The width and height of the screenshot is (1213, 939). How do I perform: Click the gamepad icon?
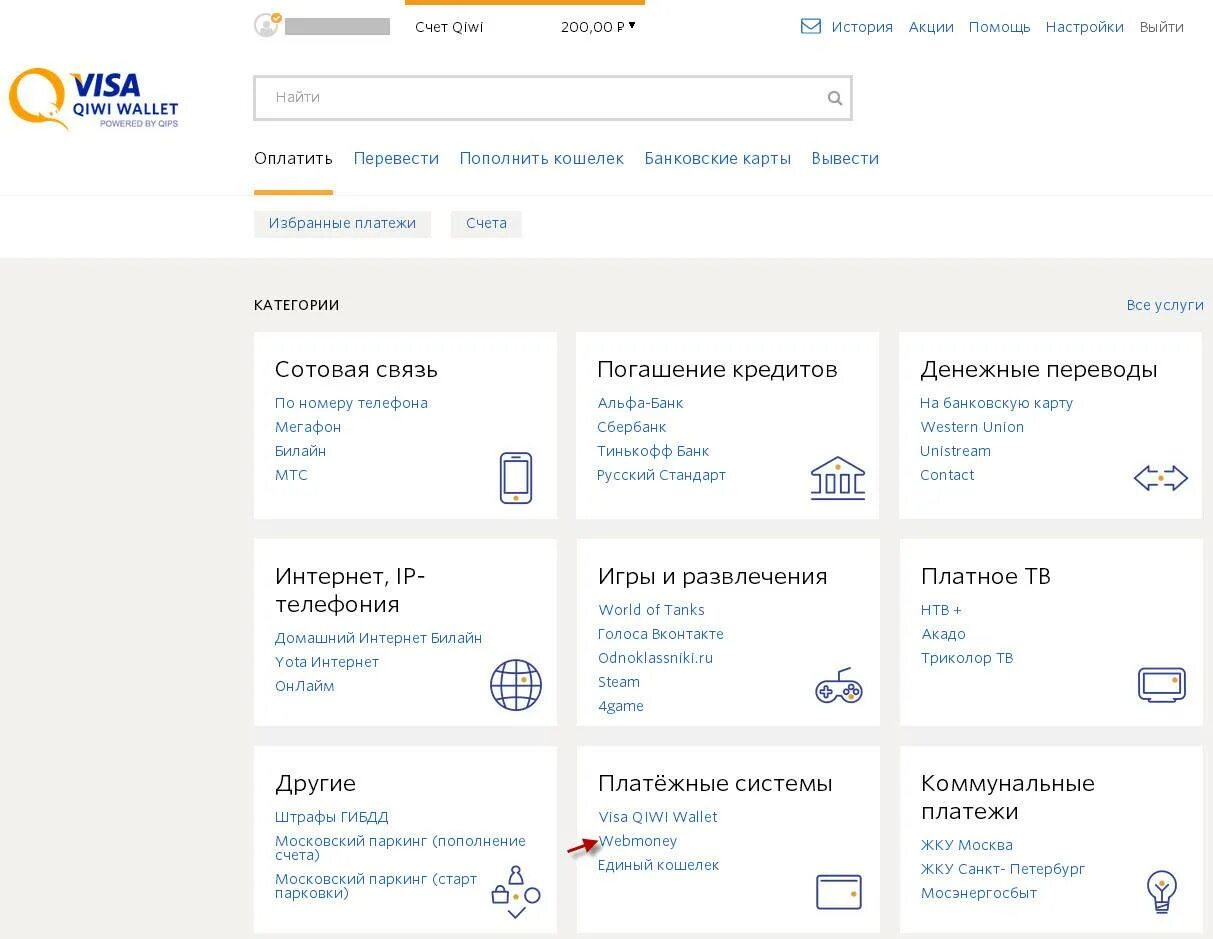coord(839,686)
